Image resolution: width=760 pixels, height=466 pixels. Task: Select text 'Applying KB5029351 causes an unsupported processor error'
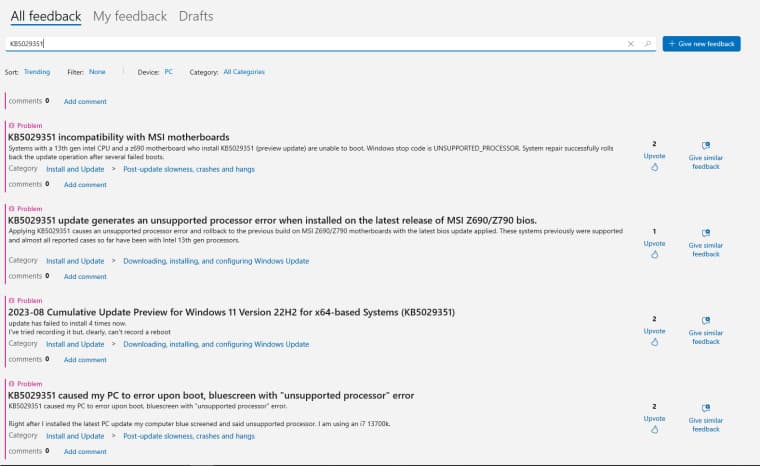94,231
